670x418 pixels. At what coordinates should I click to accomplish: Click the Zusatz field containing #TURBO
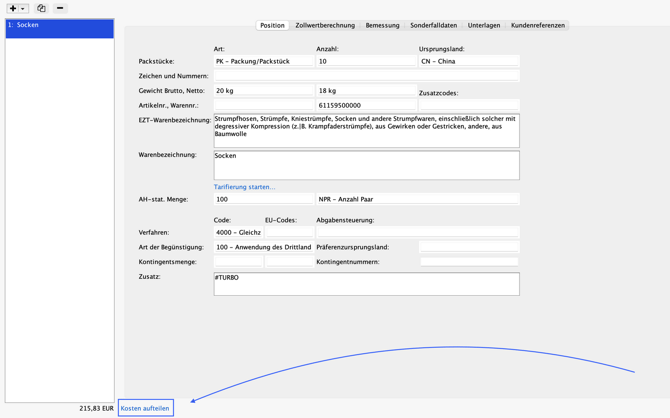366,284
